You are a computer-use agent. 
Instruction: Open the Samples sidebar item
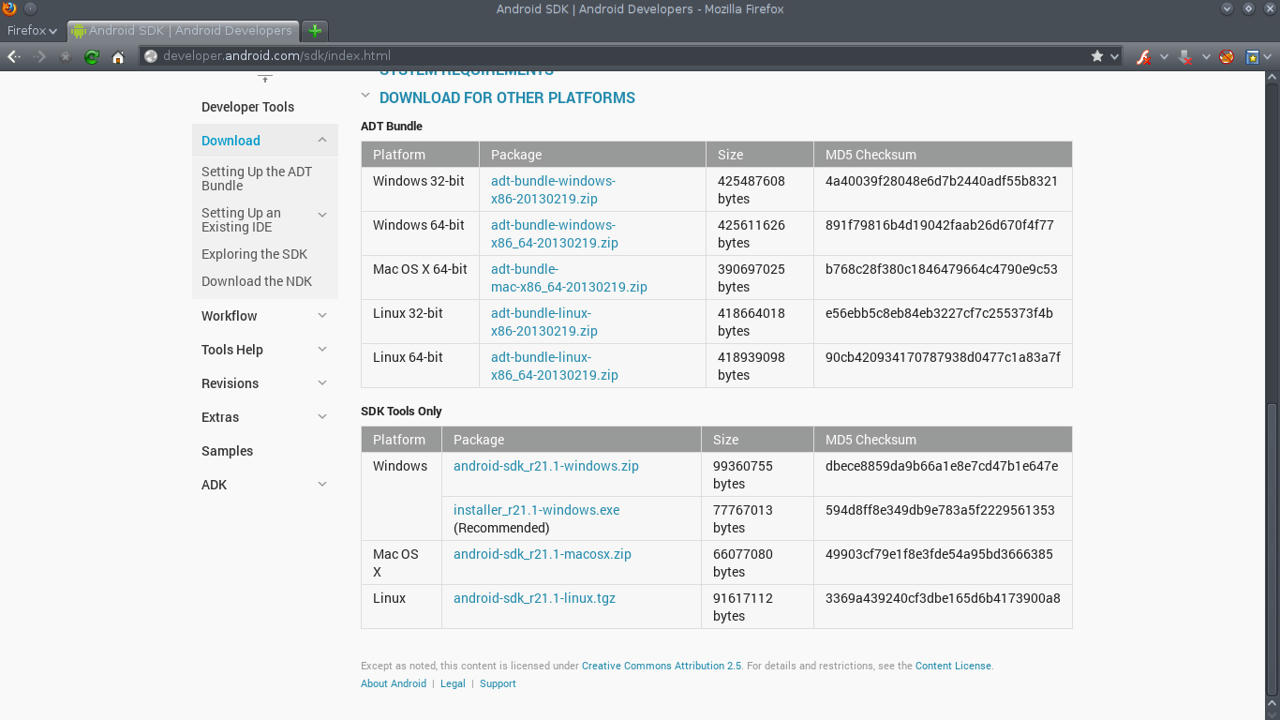pyautogui.click(x=227, y=451)
